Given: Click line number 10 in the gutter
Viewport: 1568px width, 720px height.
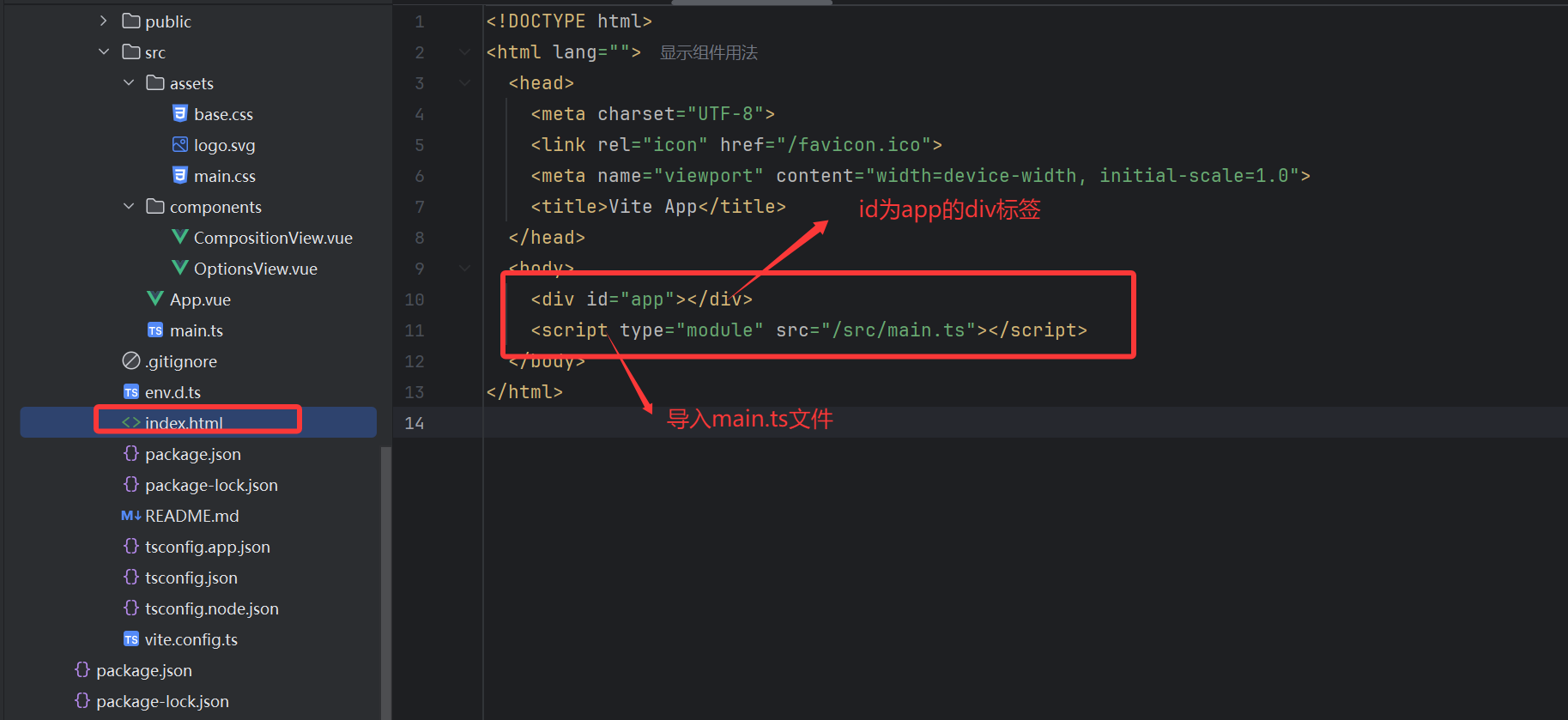Looking at the screenshot, I should 415,299.
